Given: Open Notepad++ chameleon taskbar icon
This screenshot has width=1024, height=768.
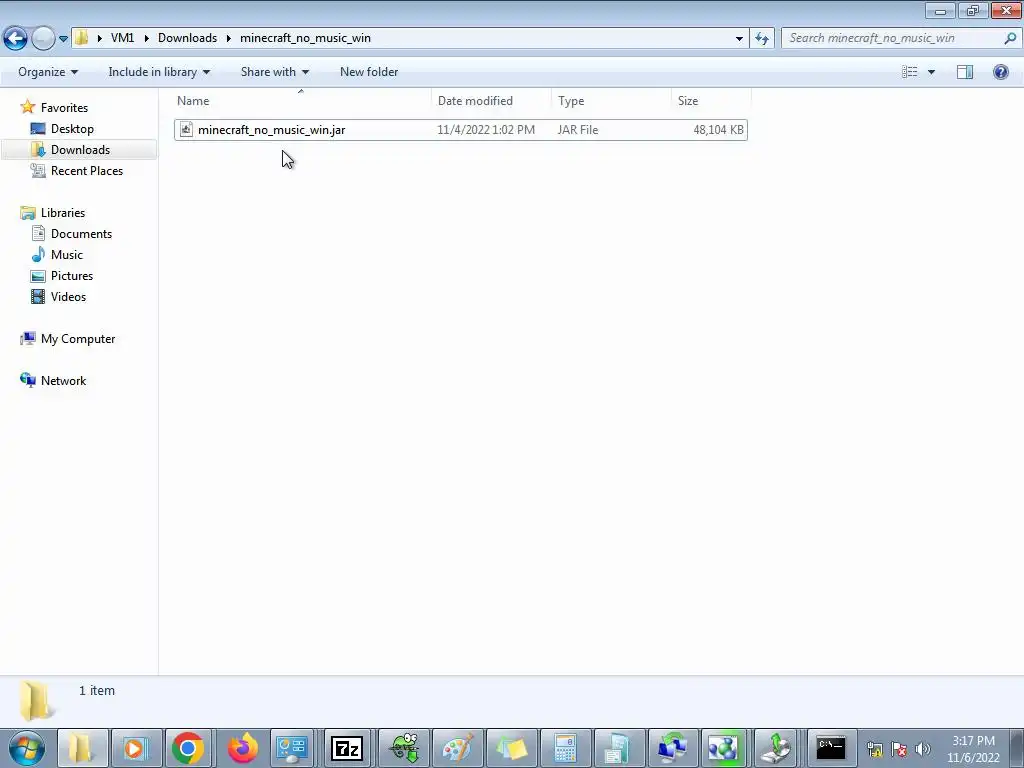Looking at the screenshot, I should coord(404,748).
